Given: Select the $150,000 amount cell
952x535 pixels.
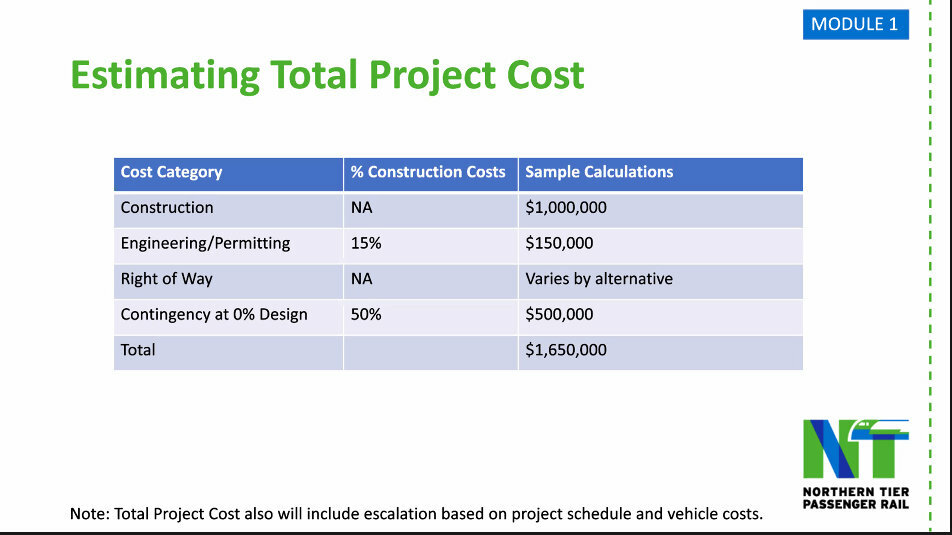Looking at the screenshot, I should pyautogui.click(x=559, y=243).
